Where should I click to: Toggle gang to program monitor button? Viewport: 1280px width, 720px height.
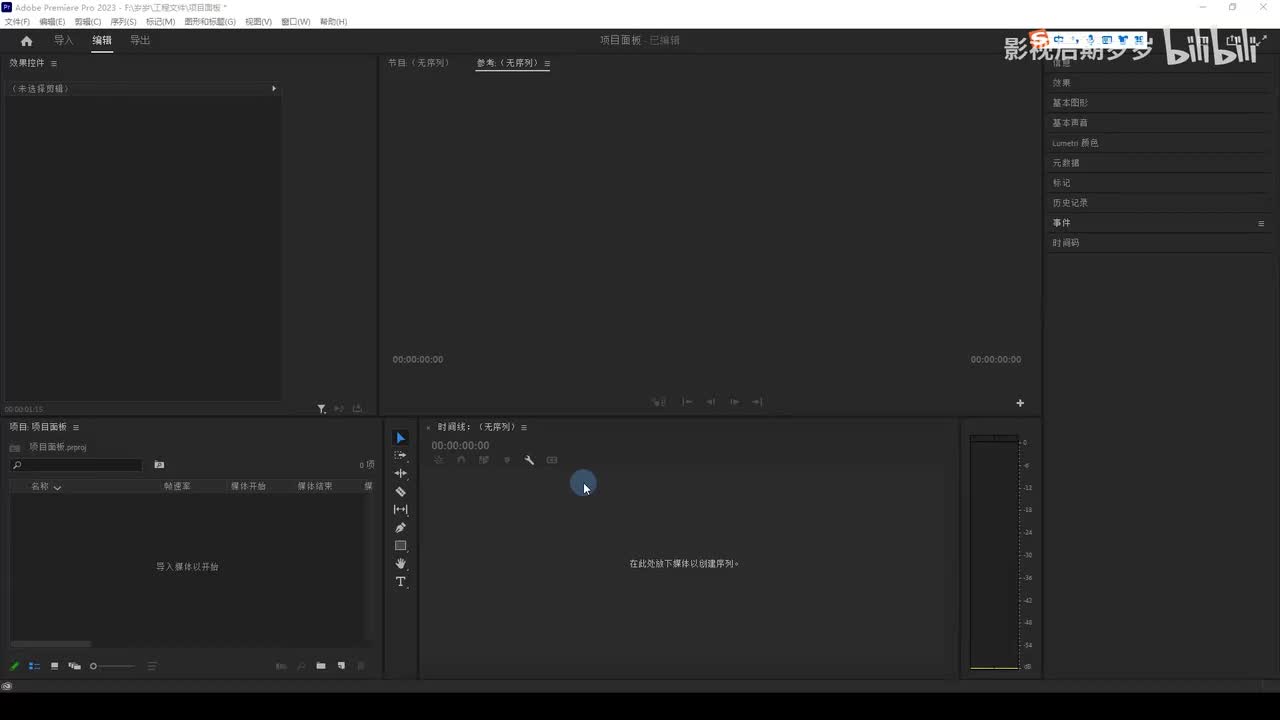659,402
